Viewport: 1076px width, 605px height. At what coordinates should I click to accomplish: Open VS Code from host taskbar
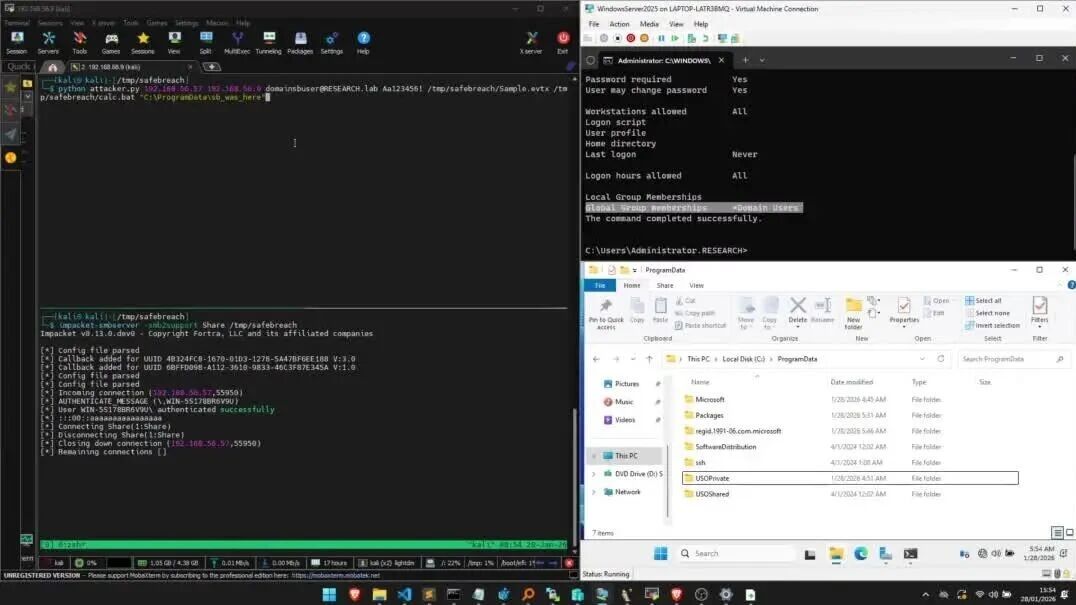(x=404, y=594)
